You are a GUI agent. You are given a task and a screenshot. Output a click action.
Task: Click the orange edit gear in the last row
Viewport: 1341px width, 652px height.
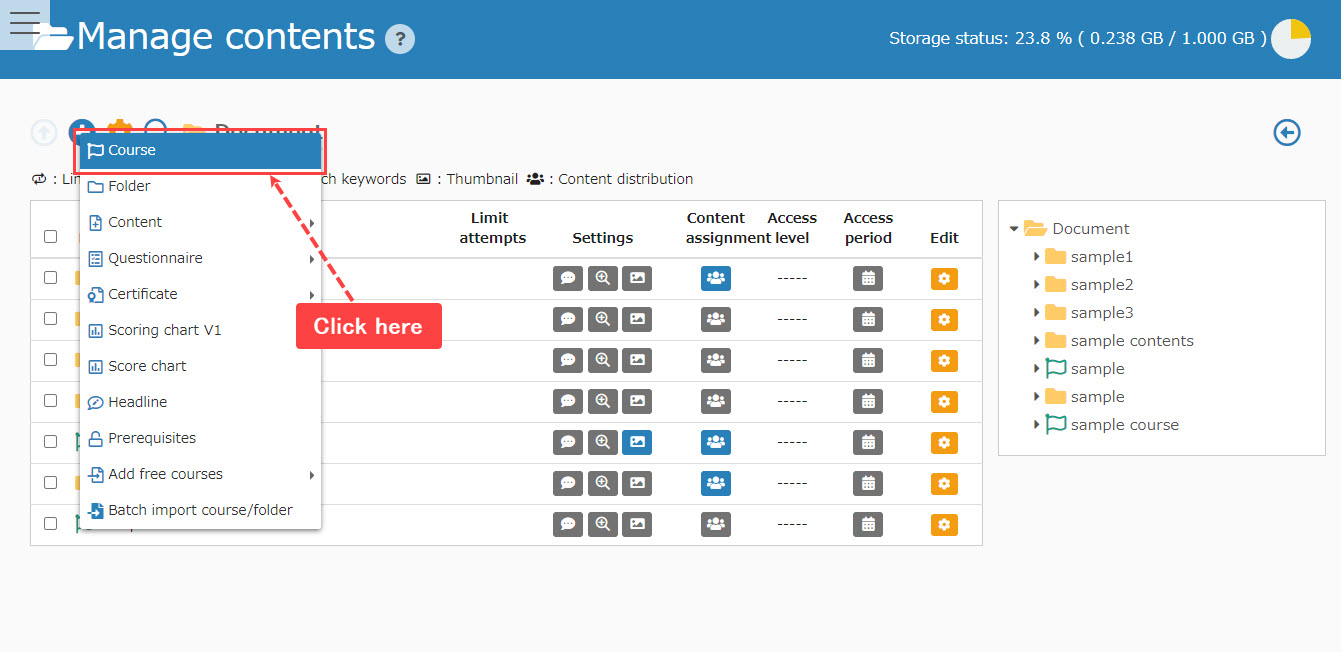(944, 524)
